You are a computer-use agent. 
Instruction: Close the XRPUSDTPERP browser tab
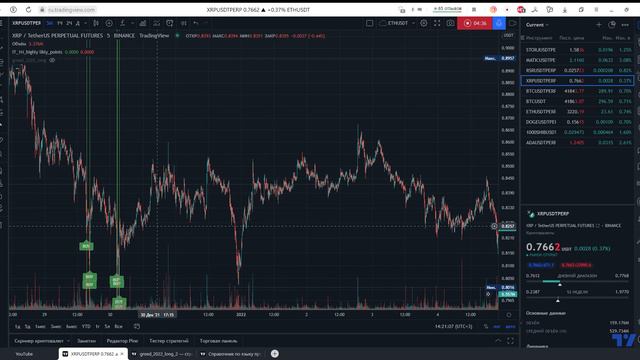pyautogui.click(x=122, y=354)
